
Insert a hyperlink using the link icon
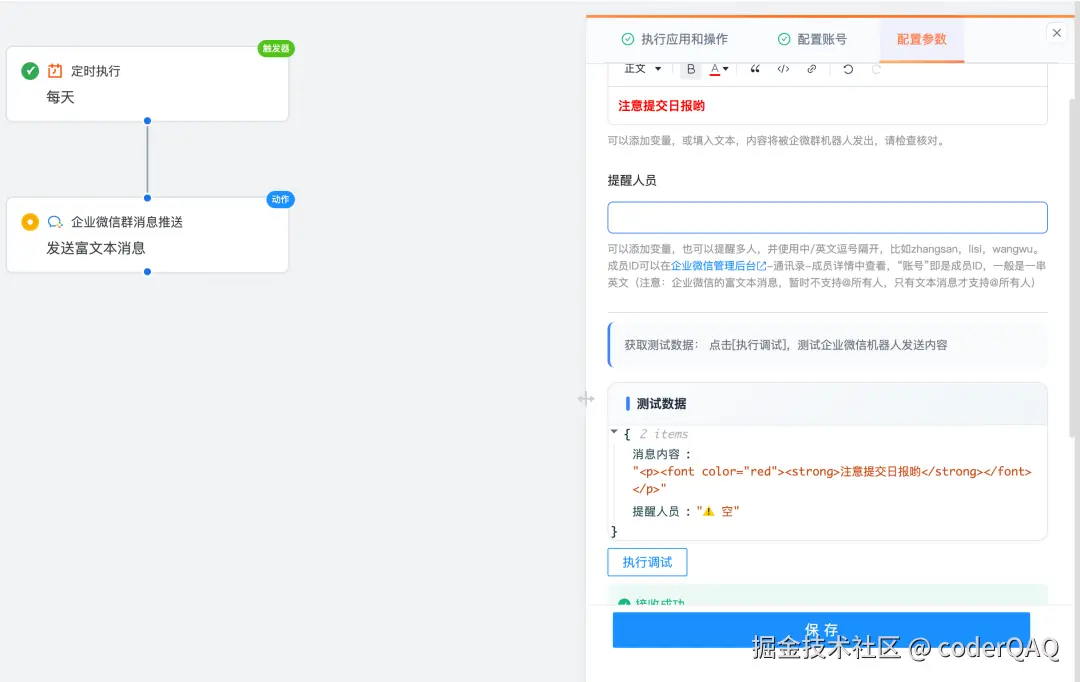tap(811, 69)
